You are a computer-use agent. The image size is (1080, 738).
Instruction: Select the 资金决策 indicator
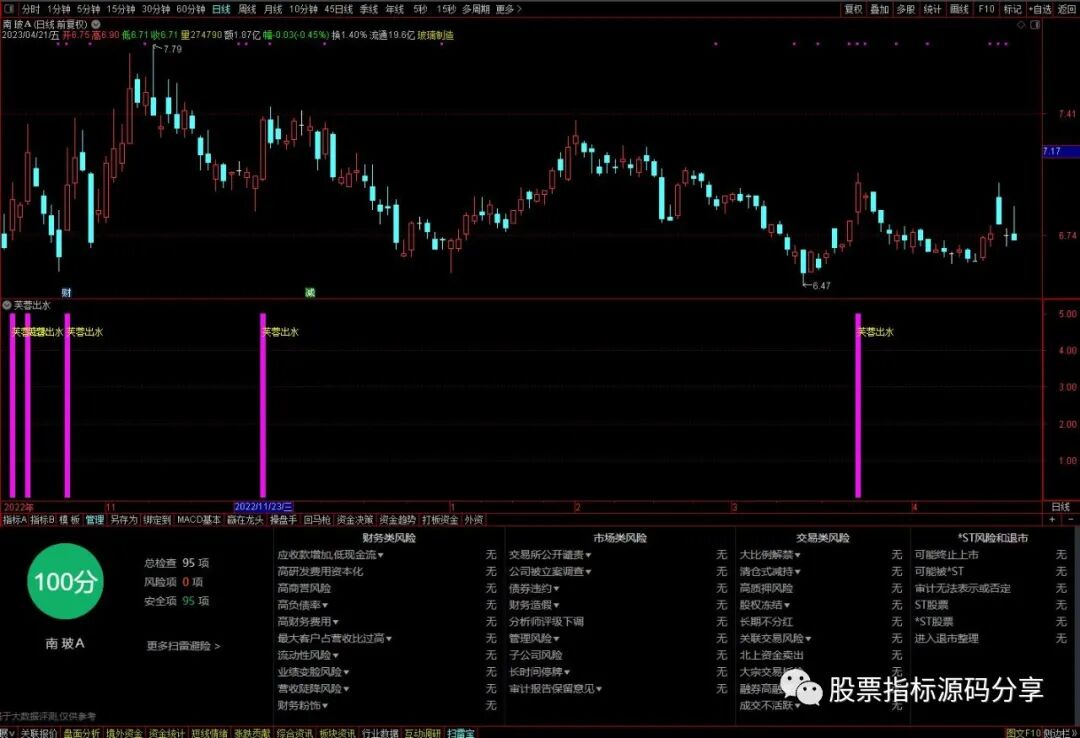tap(355, 520)
